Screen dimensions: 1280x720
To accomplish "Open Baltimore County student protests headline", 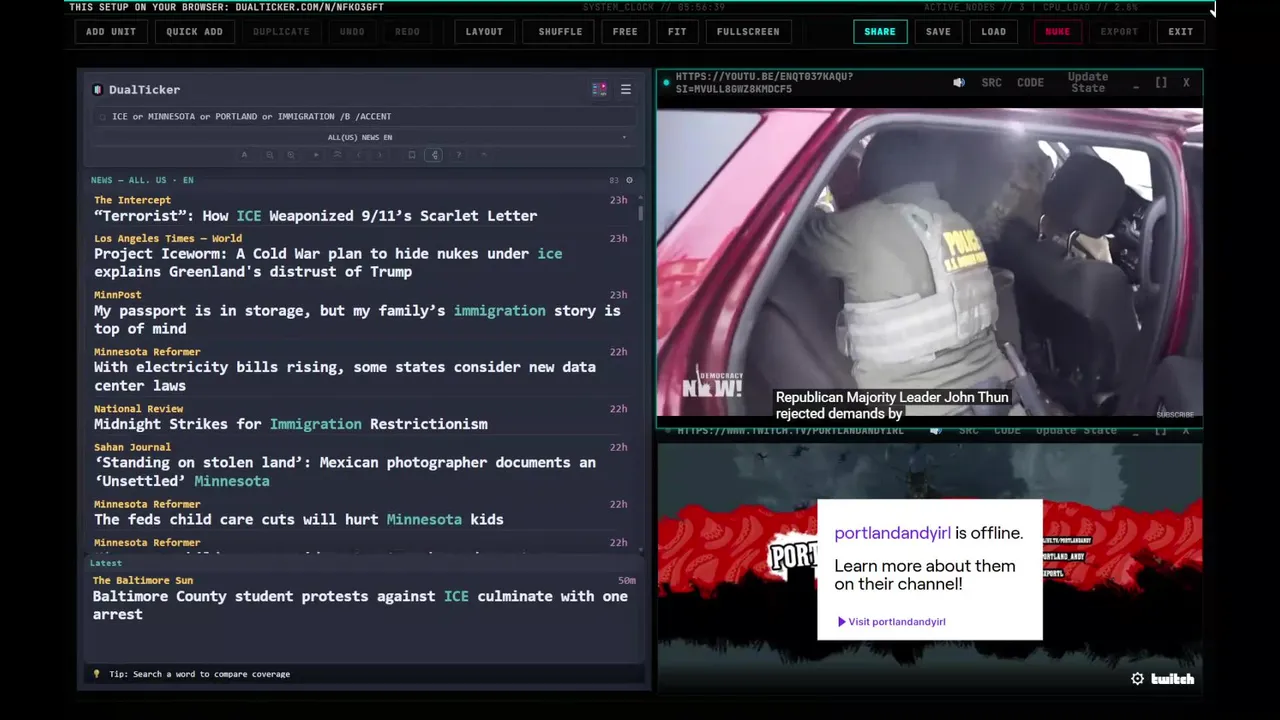I will [360, 605].
